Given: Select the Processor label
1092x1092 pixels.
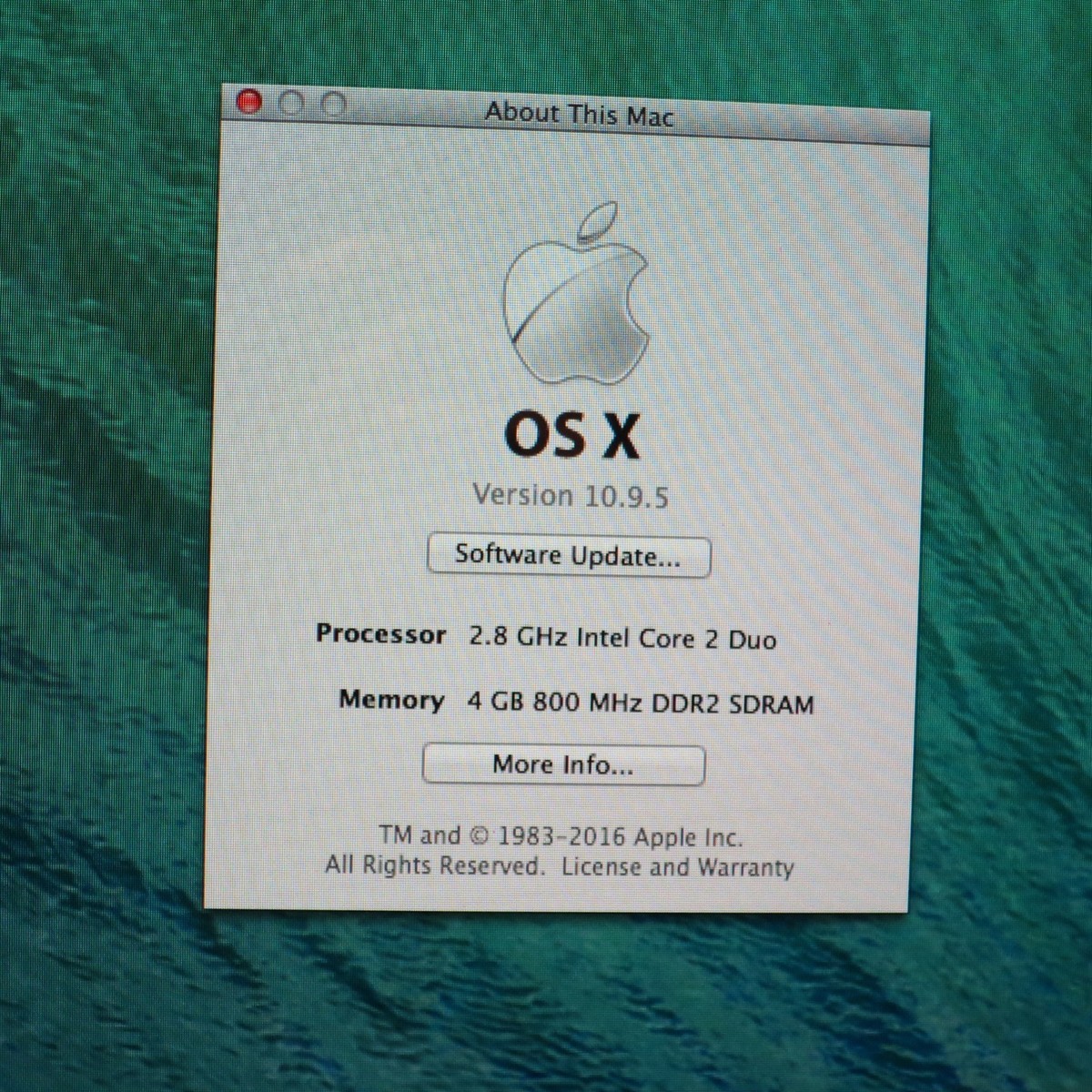Looking at the screenshot, I should click(380, 634).
